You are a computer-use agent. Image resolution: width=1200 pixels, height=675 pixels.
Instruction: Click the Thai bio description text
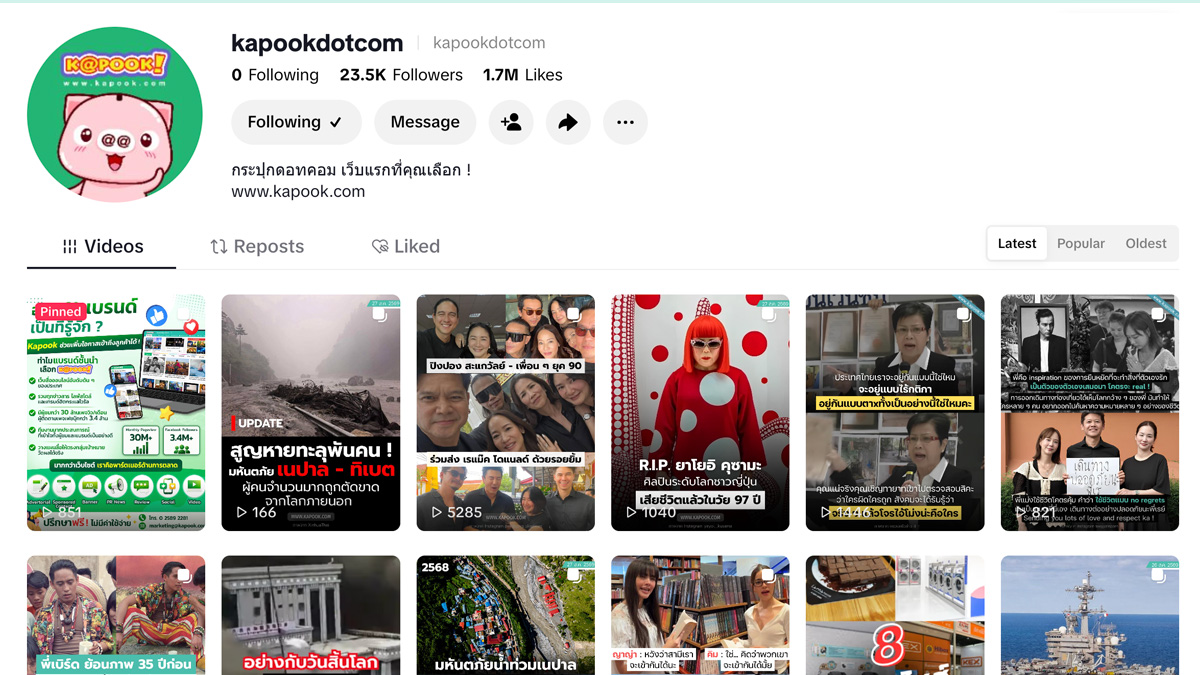351,170
